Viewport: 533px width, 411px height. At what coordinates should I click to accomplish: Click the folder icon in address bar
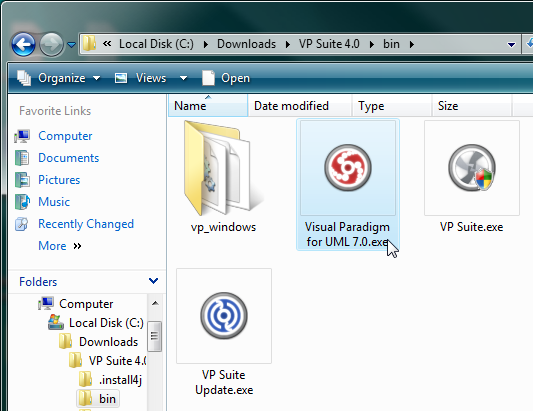[x=89, y=44]
